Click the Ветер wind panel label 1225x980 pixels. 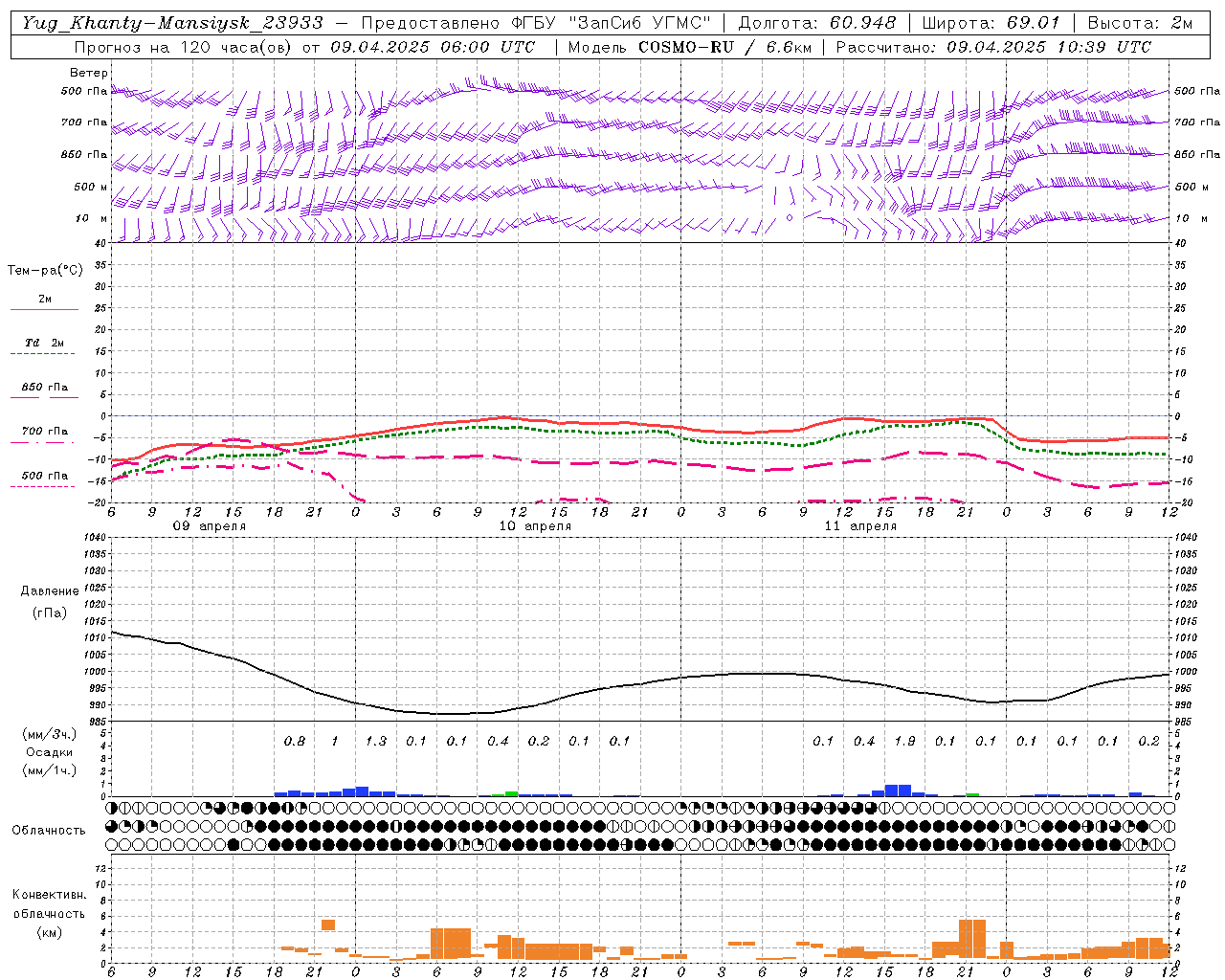point(88,73)
